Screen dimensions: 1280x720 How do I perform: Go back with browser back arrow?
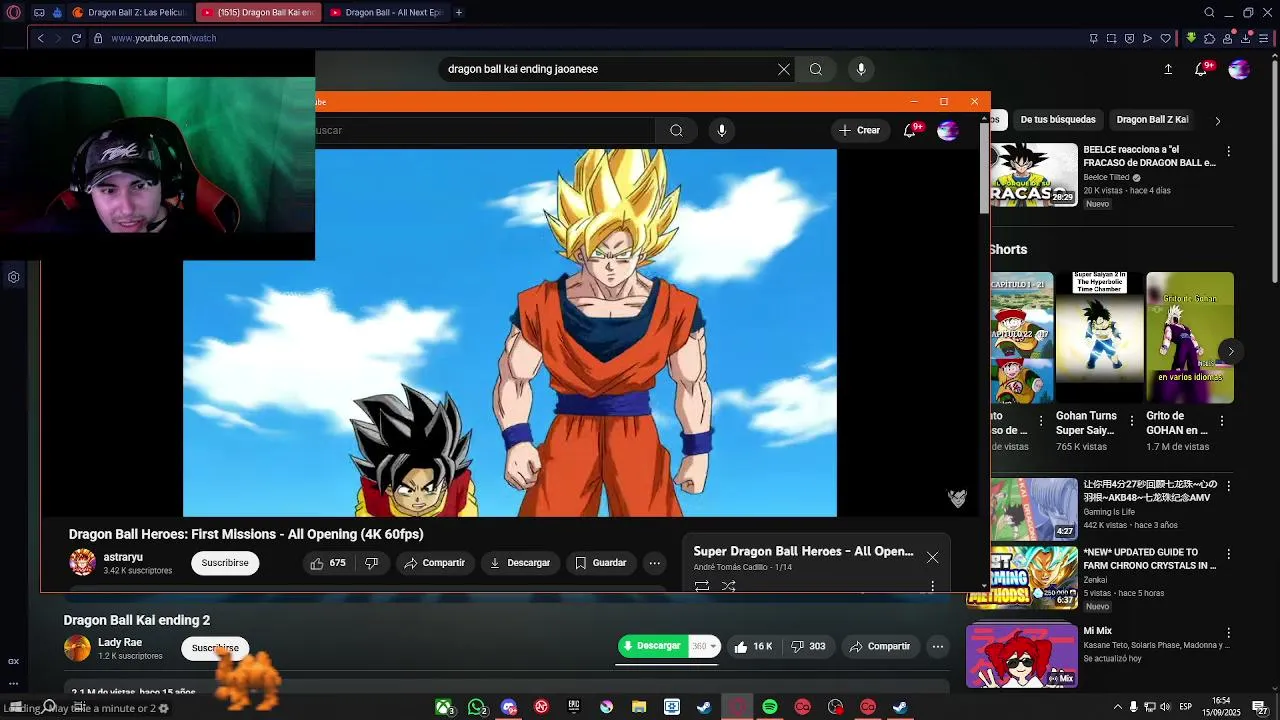(x=40, y=38)
